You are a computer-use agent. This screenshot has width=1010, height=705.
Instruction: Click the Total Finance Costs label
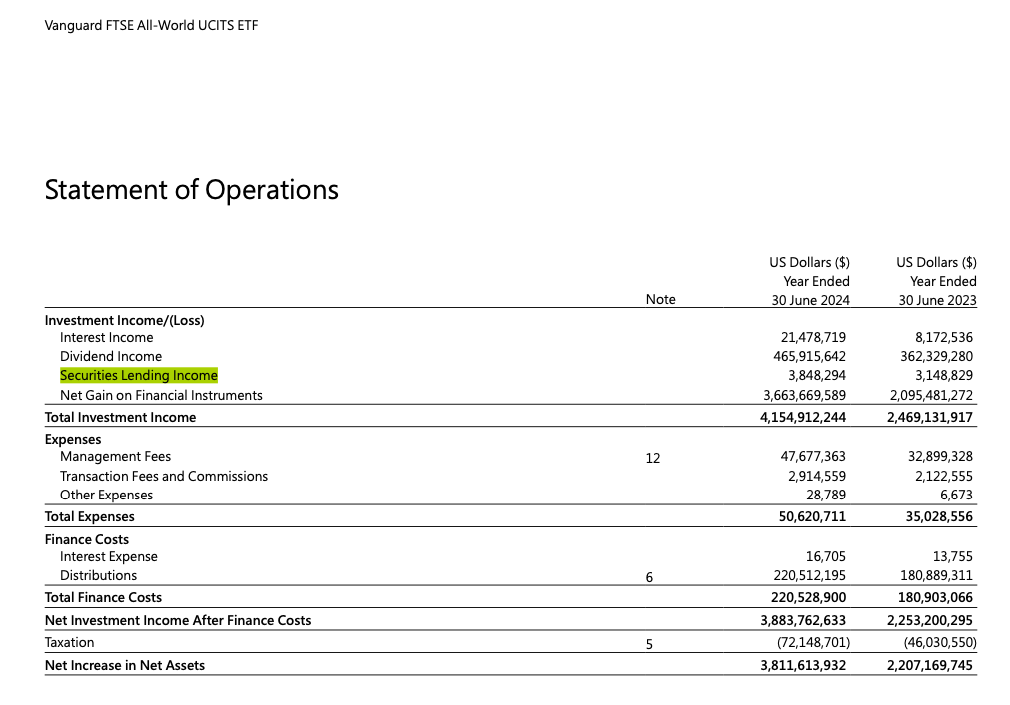pos(103,598)
